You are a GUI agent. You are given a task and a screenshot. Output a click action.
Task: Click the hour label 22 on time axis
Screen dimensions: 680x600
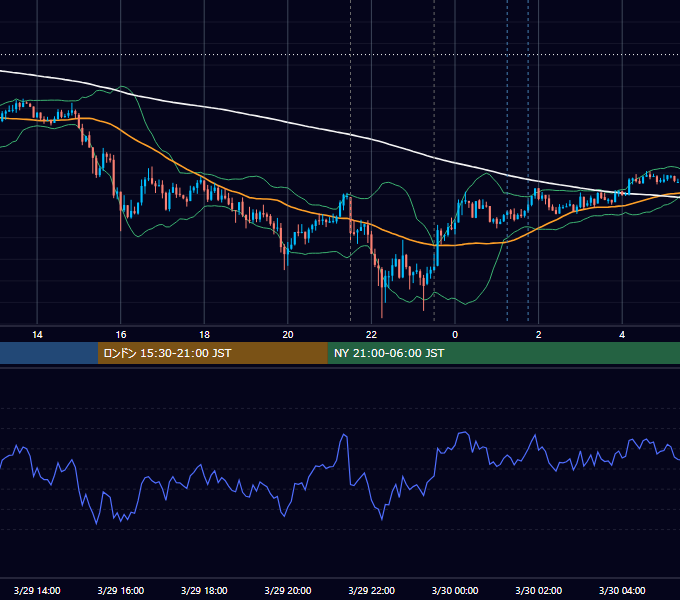point(371,335)
